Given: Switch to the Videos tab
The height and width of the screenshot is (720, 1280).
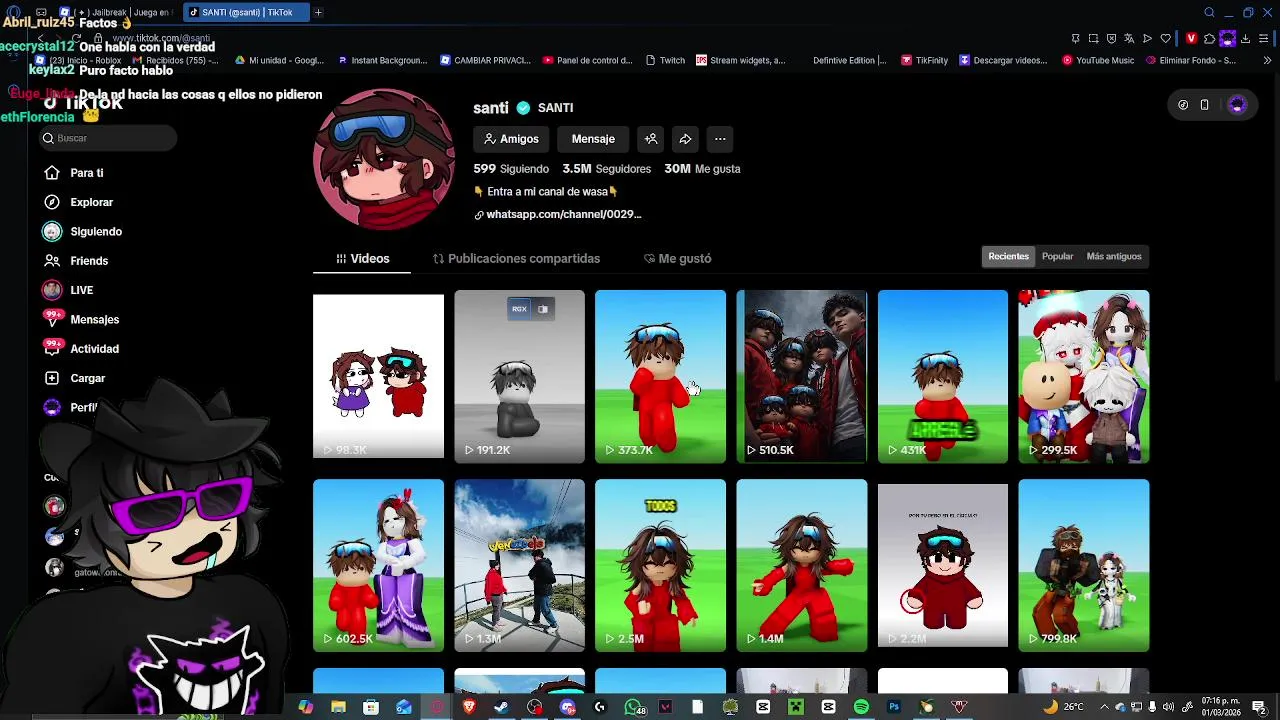Looking at the screenshot, I should [362, 258].
